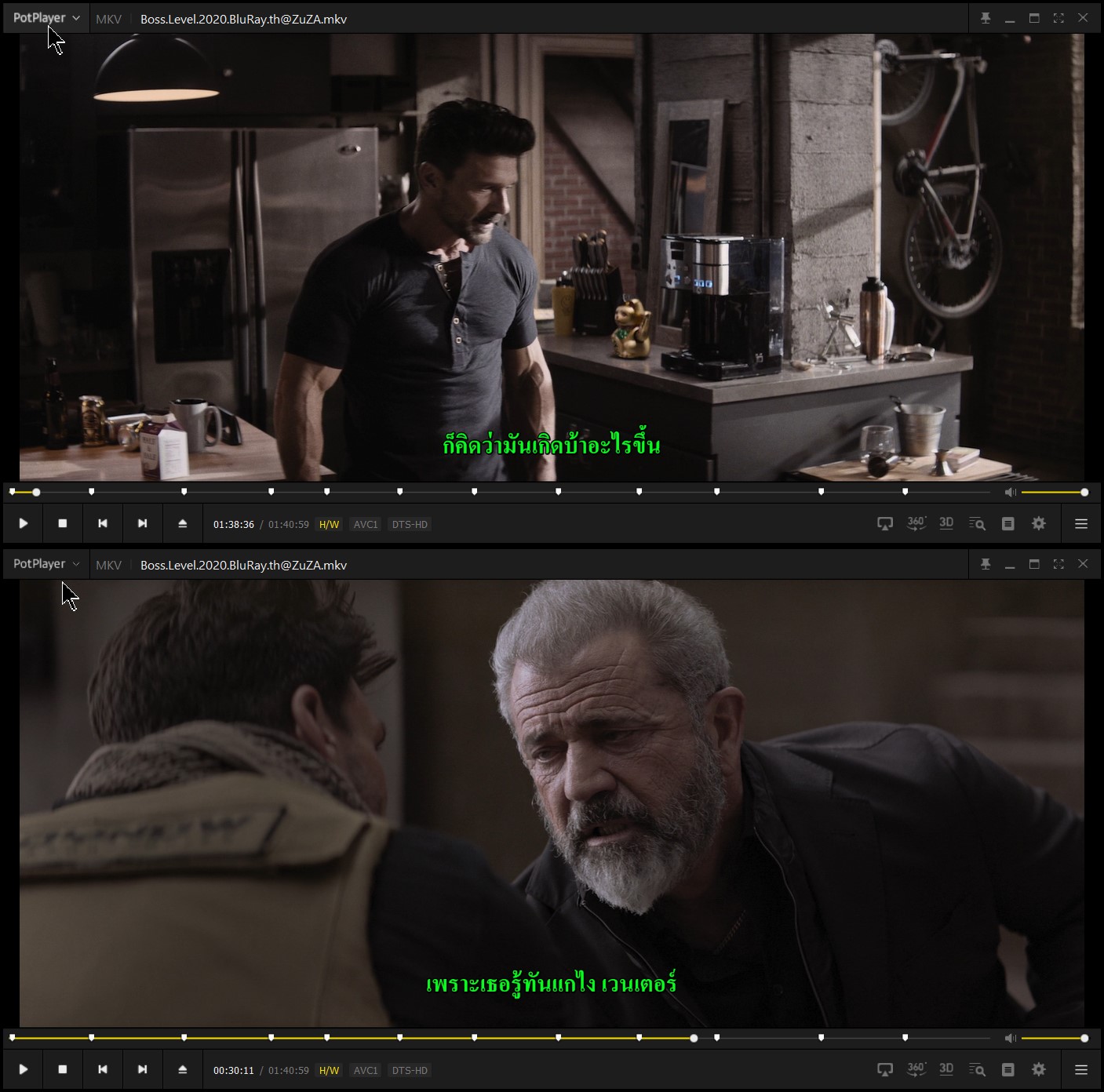Click seek bar handle in bottom player
Image resolution: width=1104 pixels, height=1092 pixels.
point(694,1038)
